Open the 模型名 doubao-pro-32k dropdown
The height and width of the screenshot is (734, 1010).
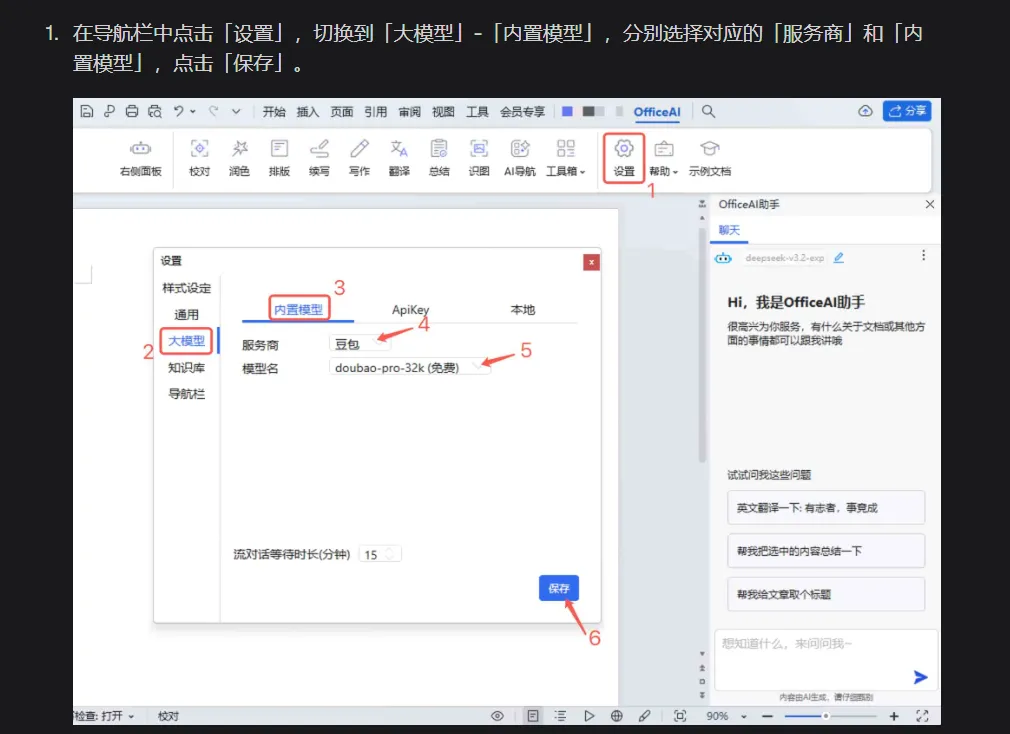409,368
